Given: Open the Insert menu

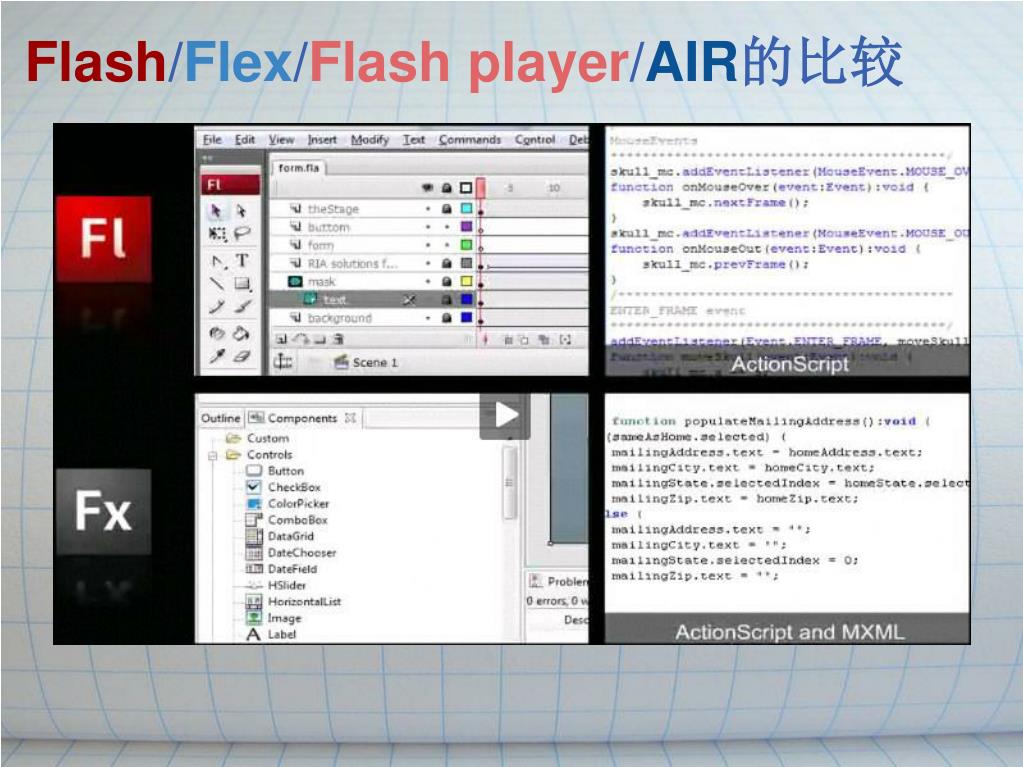Looking at the screenshot, I should click(x=322, y=140).
